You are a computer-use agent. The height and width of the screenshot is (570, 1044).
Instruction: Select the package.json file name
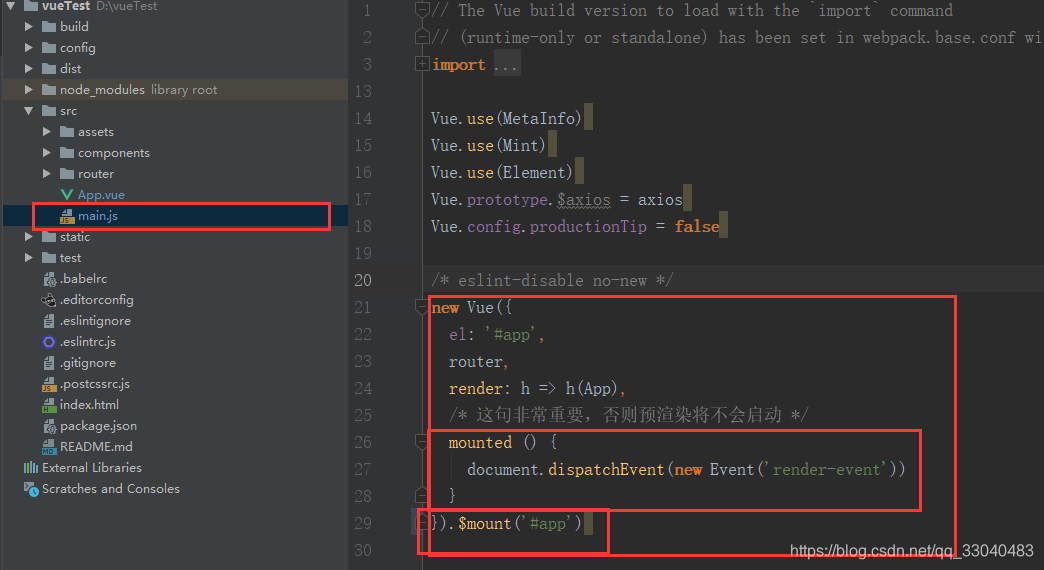[x=99, y=426]
